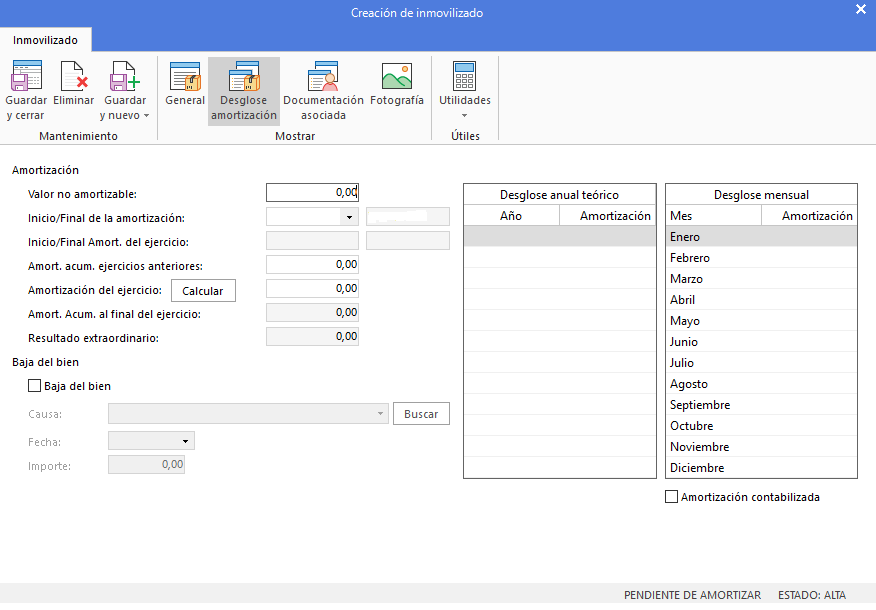Close the Creación de inmovilizado window
This screenshot has width=876, height=610.
point(861,9)
